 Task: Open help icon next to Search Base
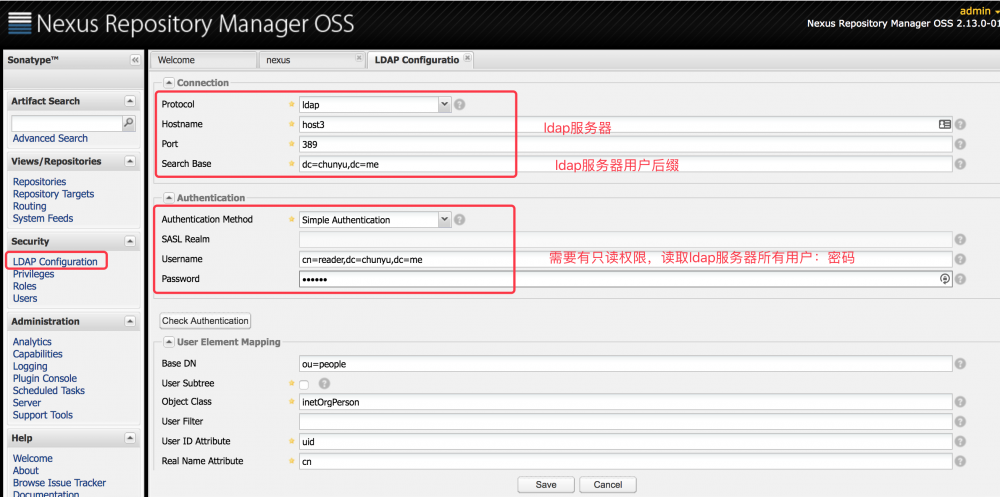[x=960, y=164]
